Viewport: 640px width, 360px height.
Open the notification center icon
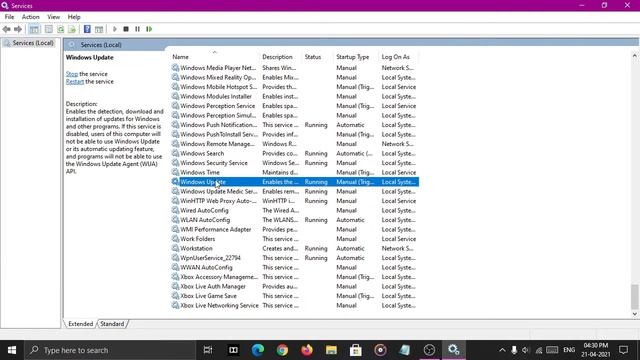click(623, 350)
